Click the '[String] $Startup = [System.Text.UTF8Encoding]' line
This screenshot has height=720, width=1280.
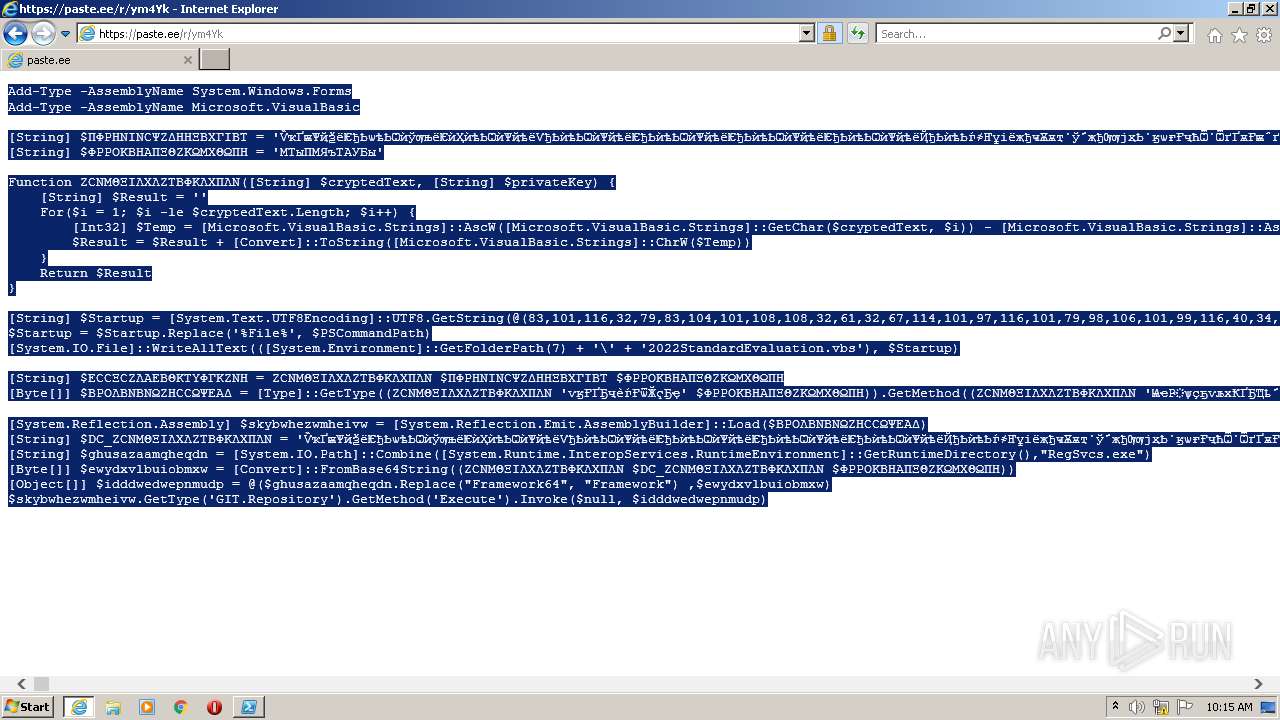point(644,318)
